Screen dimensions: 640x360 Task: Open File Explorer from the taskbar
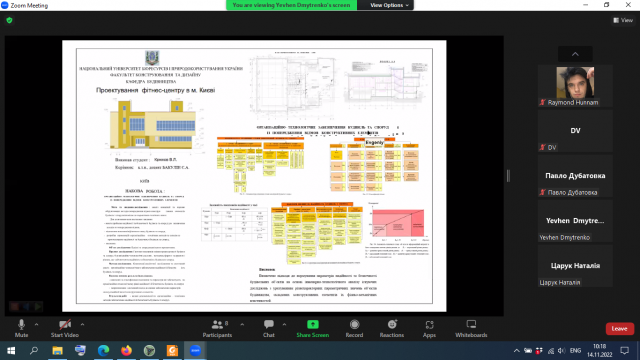tap(57, 351)
